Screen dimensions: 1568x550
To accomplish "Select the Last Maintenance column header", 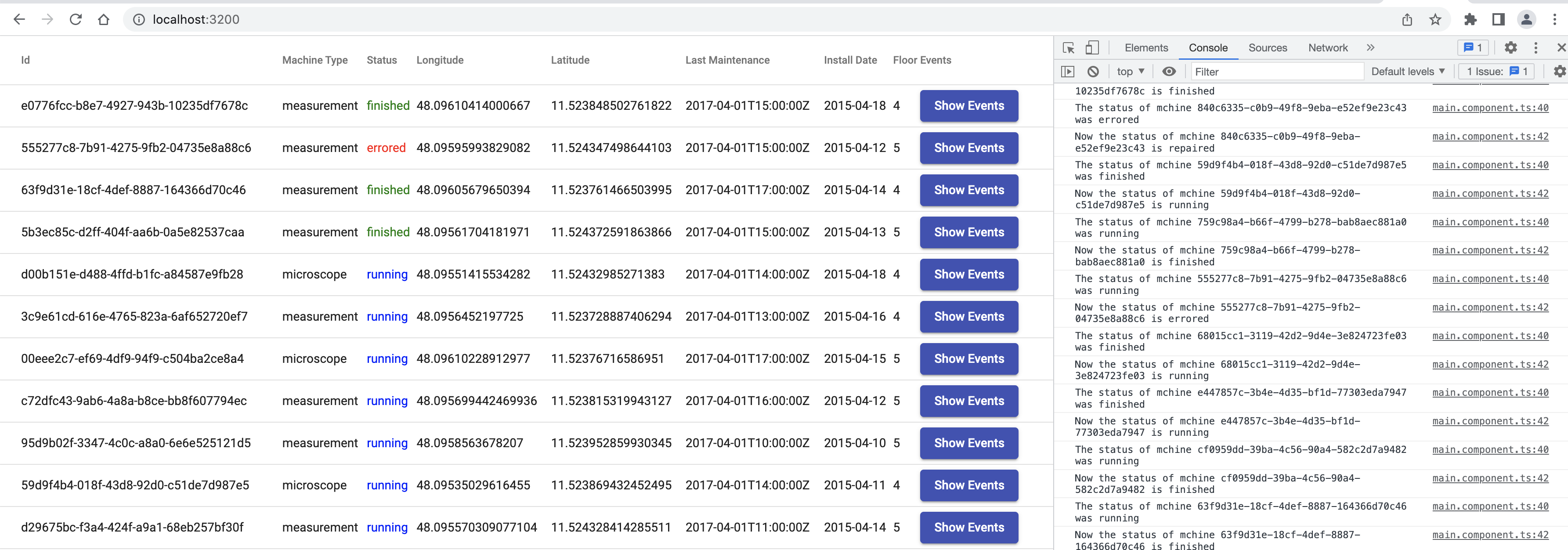I will [x=727, y=60].
